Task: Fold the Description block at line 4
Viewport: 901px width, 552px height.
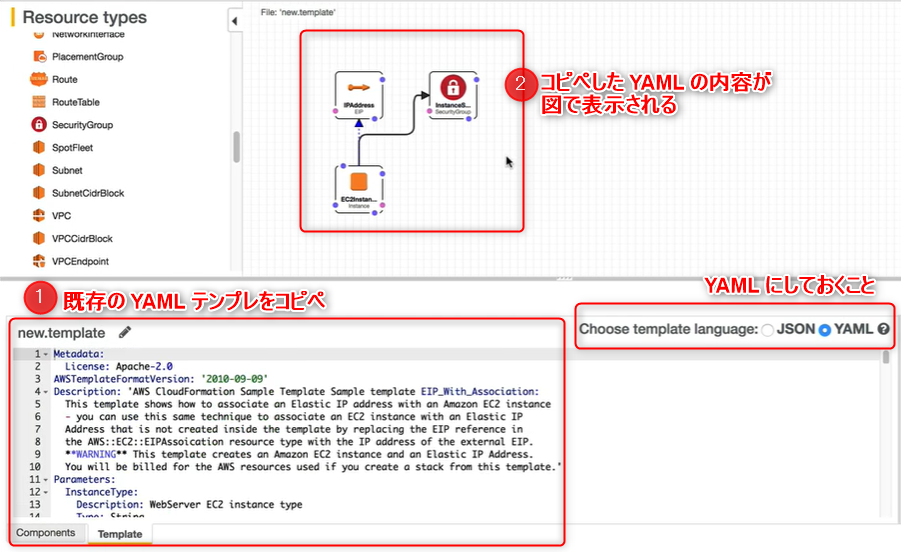Action: pos(46,392)
